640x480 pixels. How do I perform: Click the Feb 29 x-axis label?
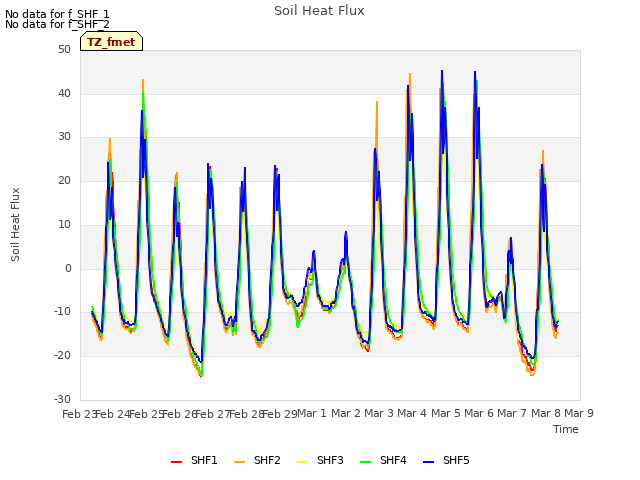tap(280, 414)
